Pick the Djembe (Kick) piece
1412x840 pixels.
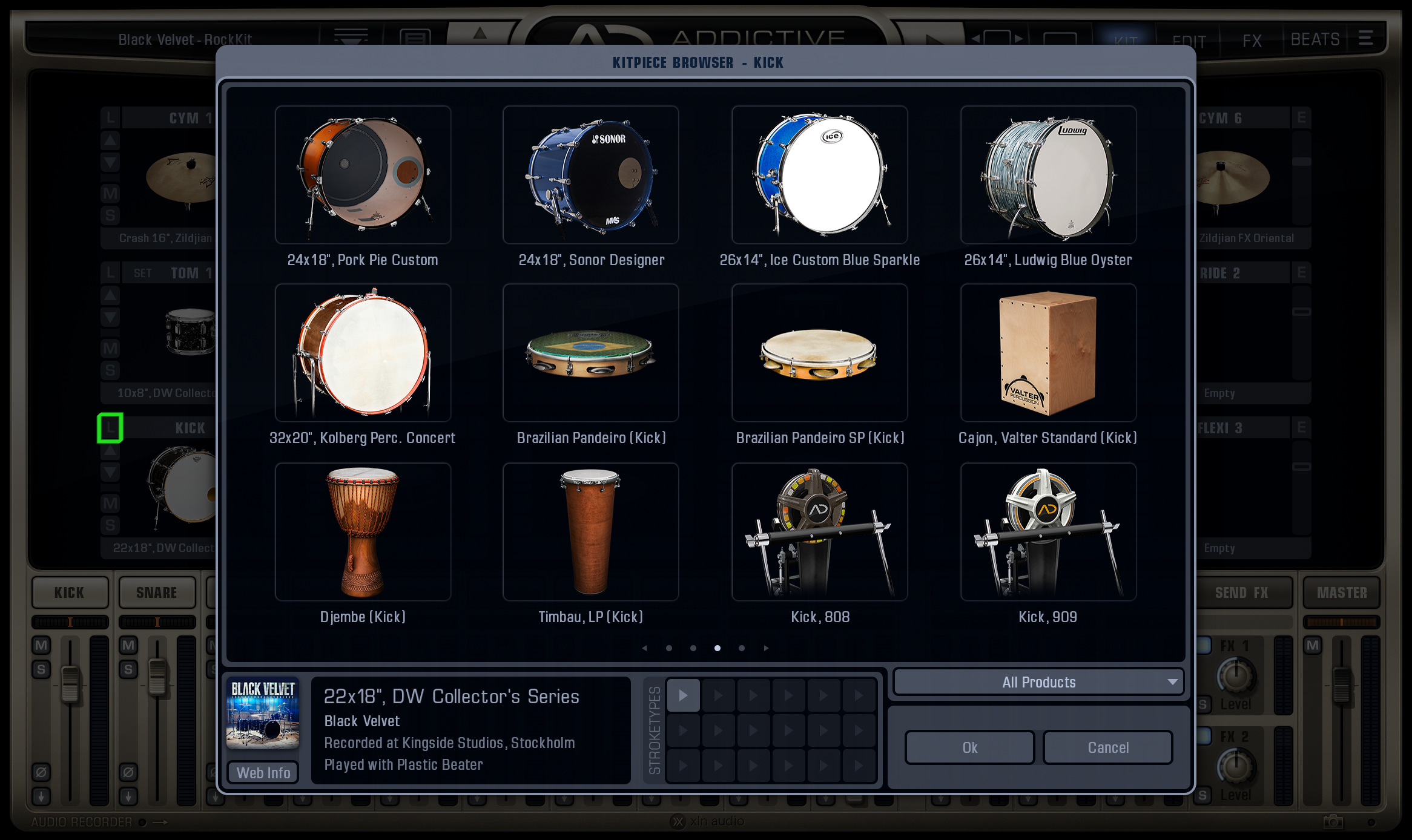coord(363,532)
